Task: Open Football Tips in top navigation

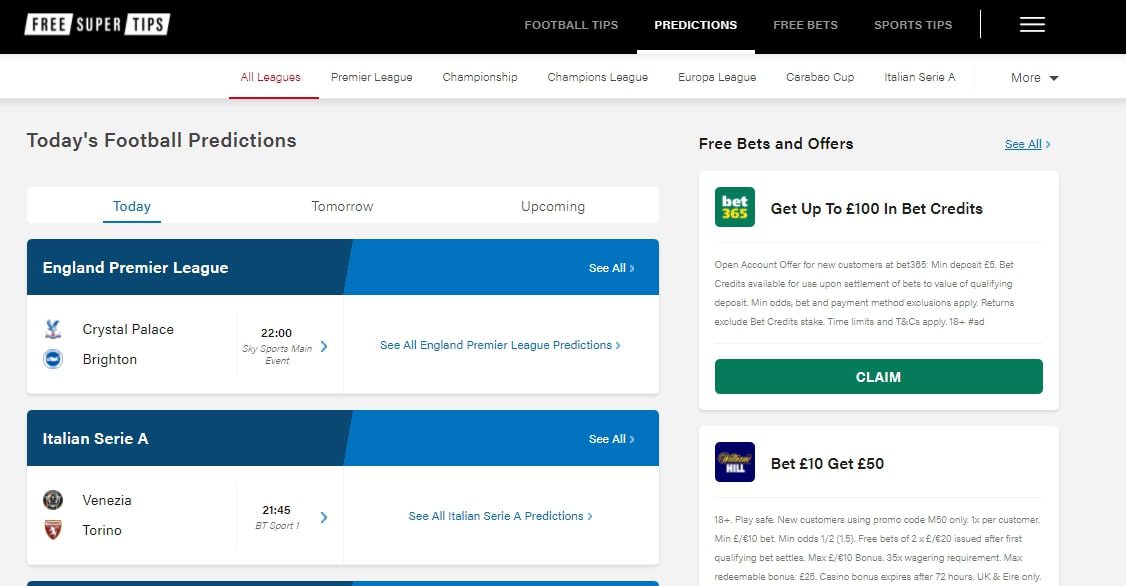Action: coord(571,24)
